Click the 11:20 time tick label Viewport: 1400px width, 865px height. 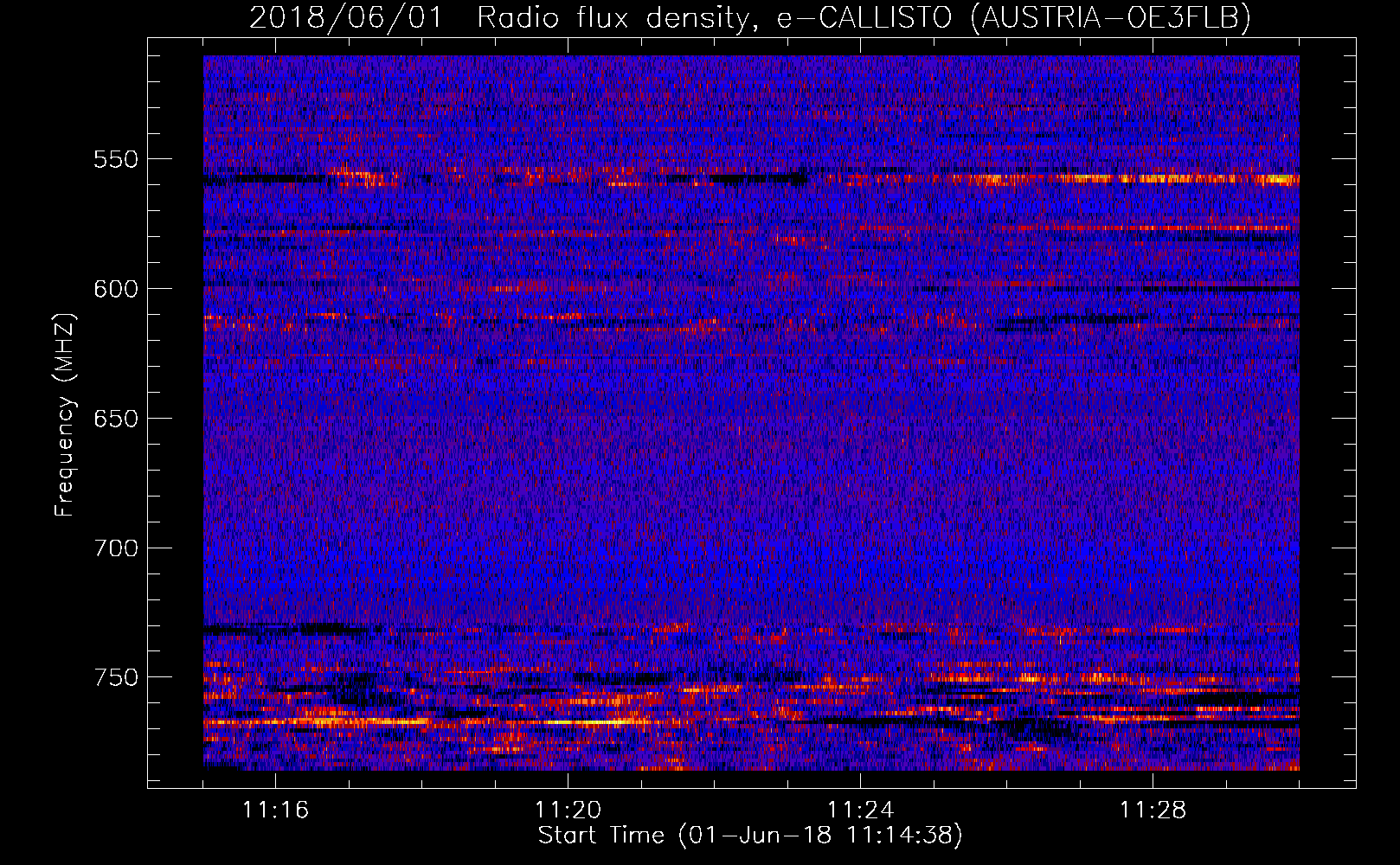coord(568,810)
